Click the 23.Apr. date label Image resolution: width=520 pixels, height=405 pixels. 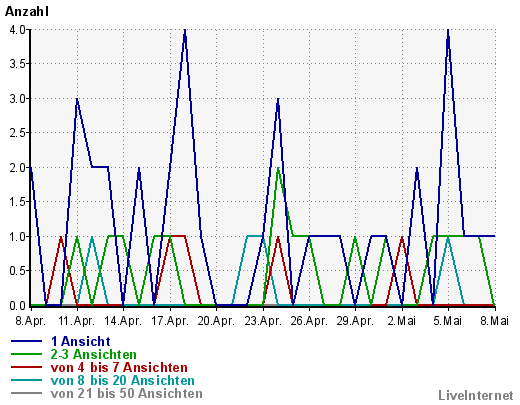(263, 321)
